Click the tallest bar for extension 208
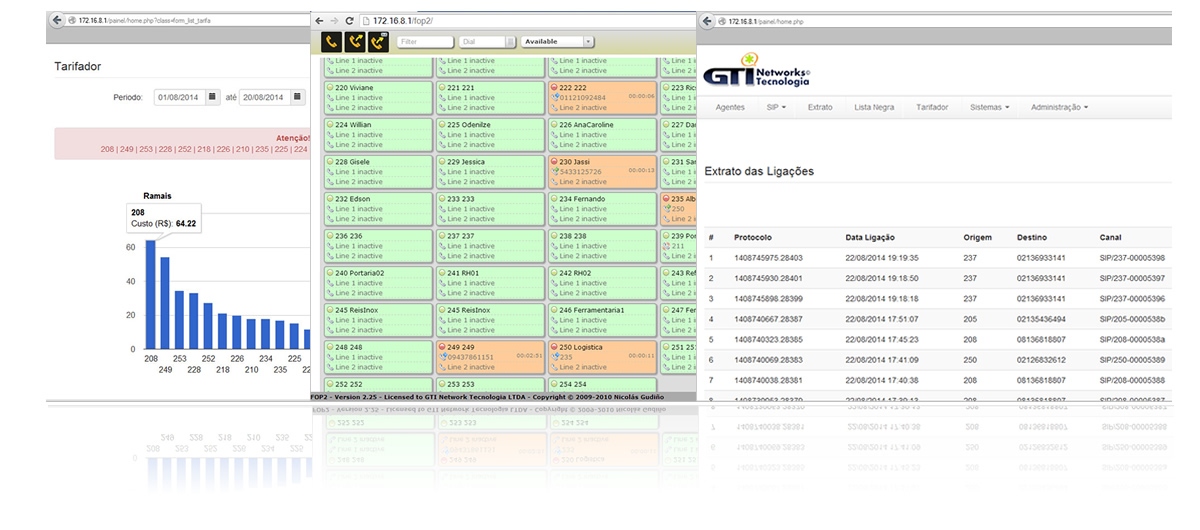The width and height of the screenshot is (1200, 530). pos(151,295)
